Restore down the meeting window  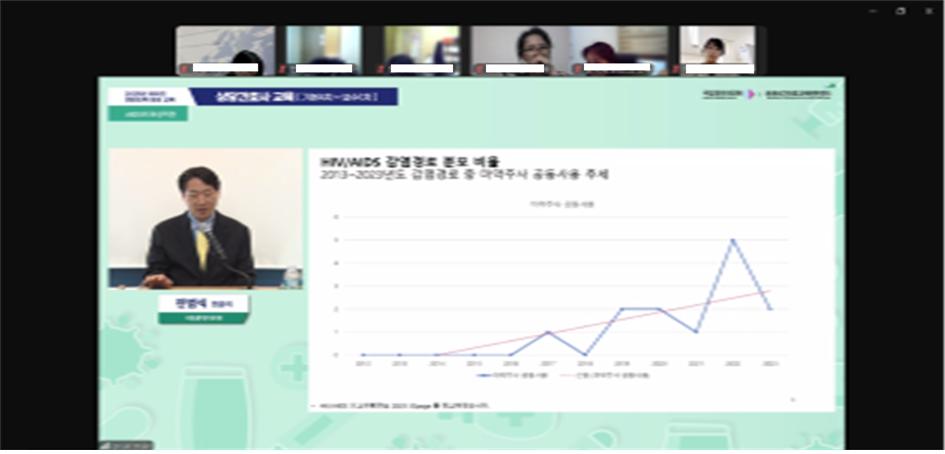coord(900,11)
